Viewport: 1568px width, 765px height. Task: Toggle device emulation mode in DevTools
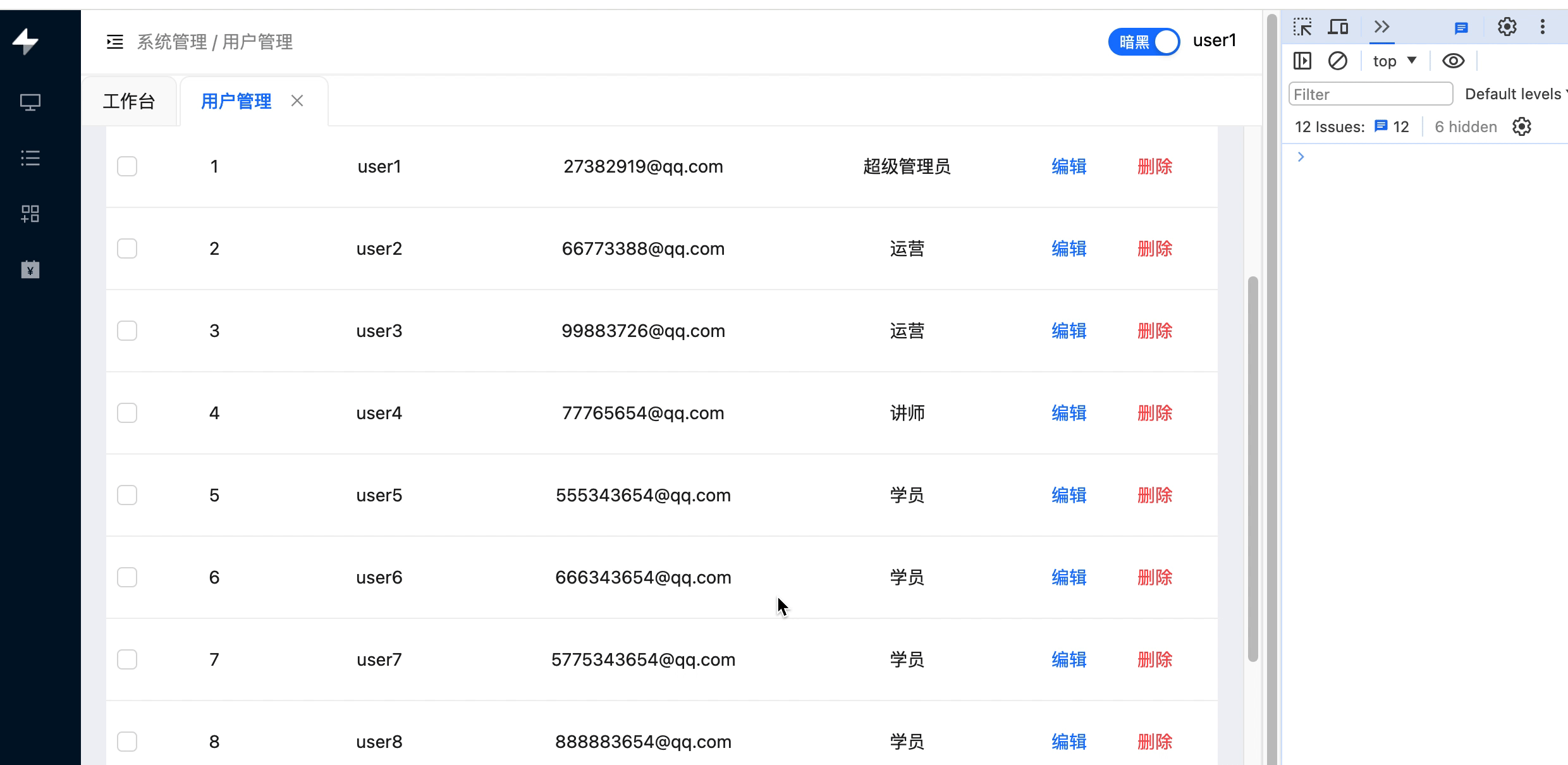1338,27
